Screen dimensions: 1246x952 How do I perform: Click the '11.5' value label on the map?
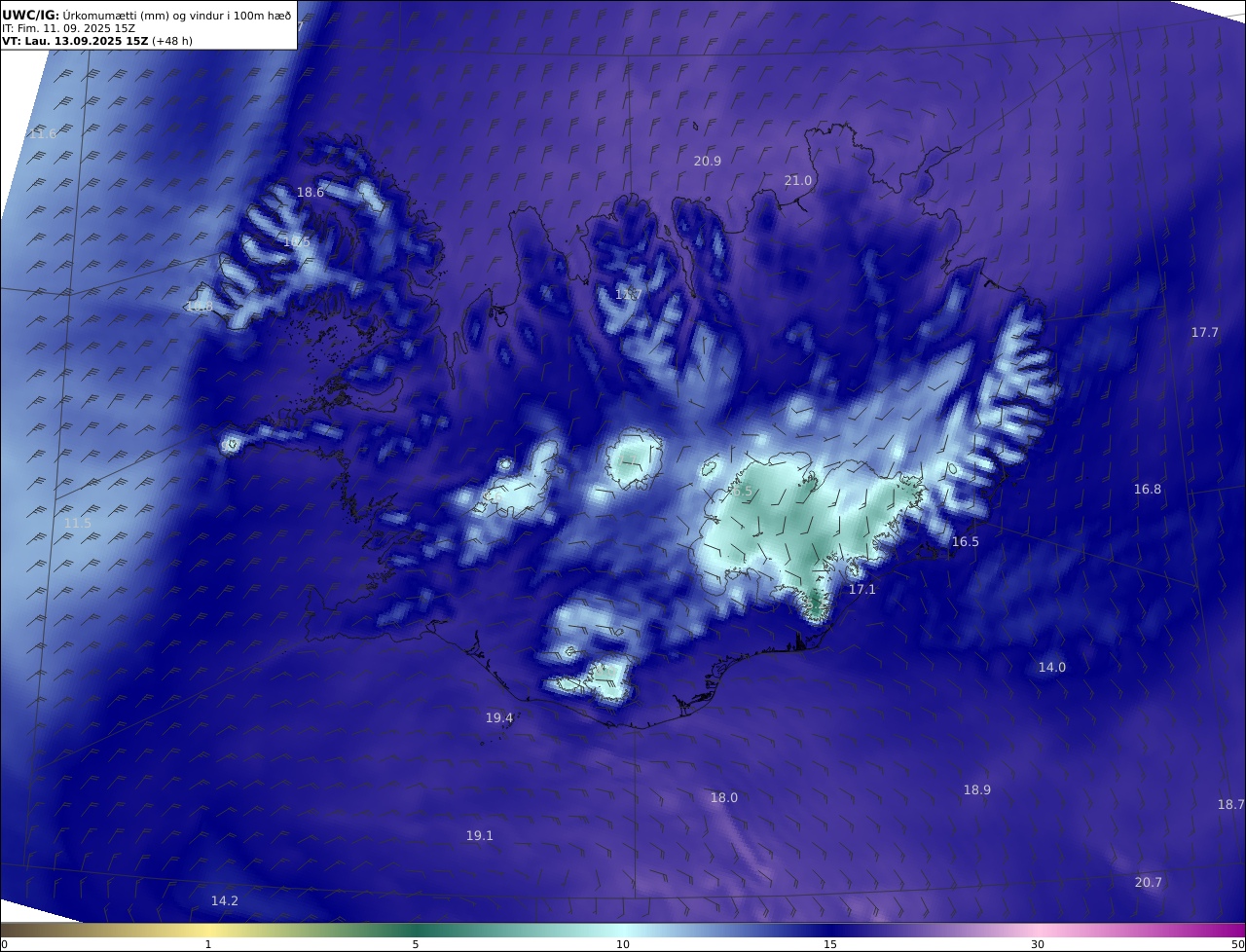78,524
